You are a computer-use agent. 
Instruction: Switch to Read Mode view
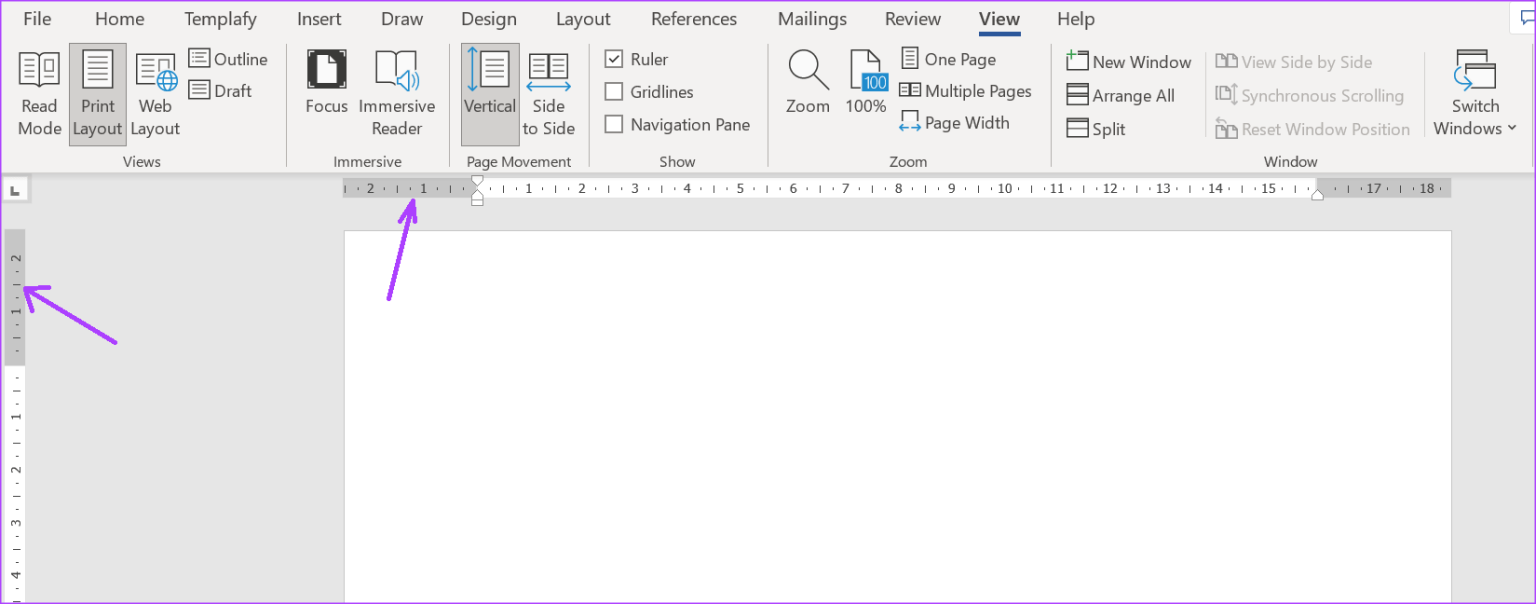39,93
